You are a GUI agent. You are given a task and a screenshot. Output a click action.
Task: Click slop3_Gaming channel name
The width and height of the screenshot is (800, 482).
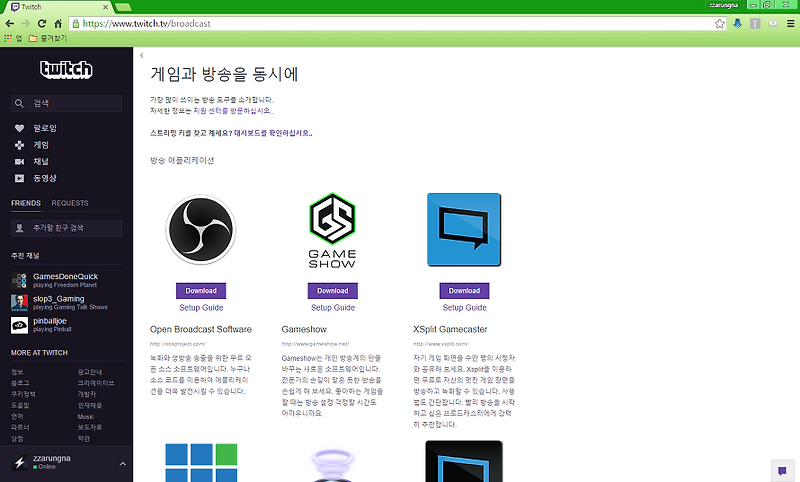click(x=59, y=299)
